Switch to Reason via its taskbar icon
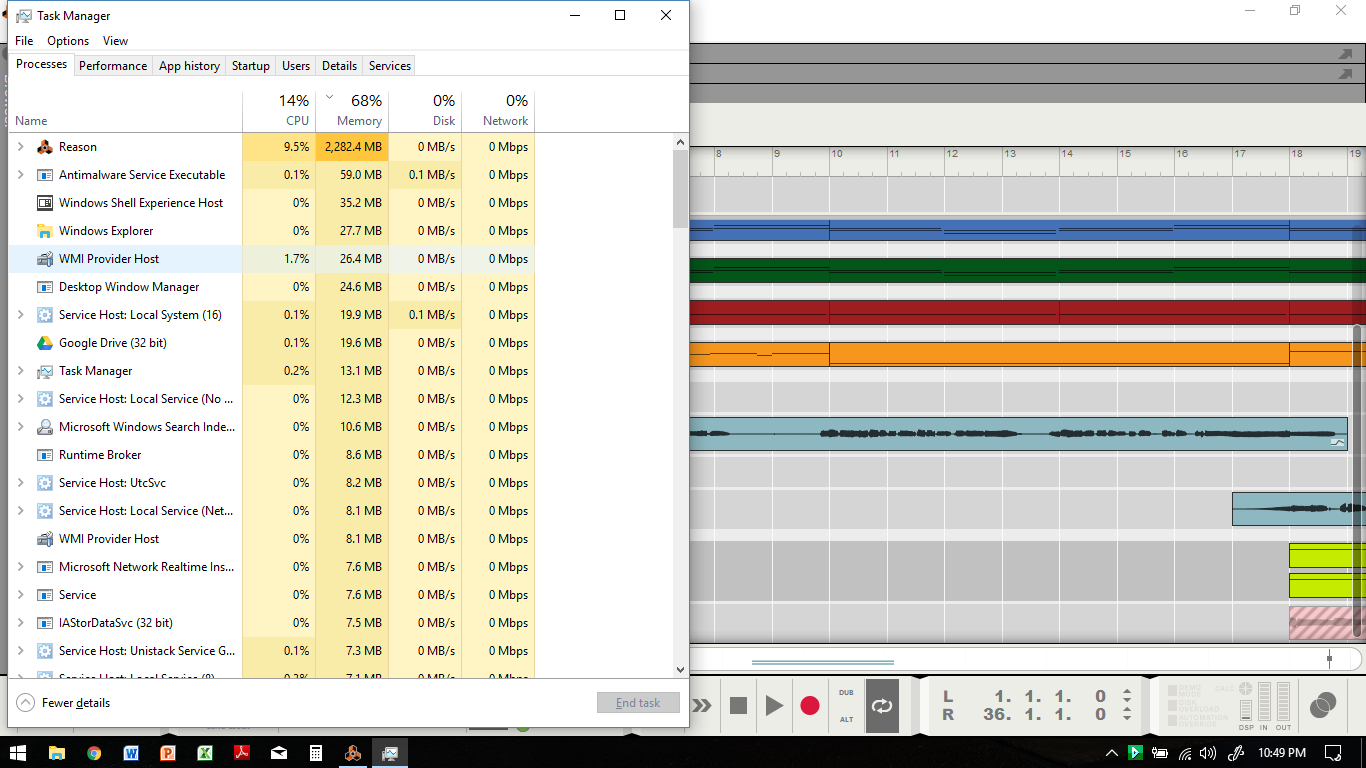Viewport: 1366px width, 768px height. [353, 752]
